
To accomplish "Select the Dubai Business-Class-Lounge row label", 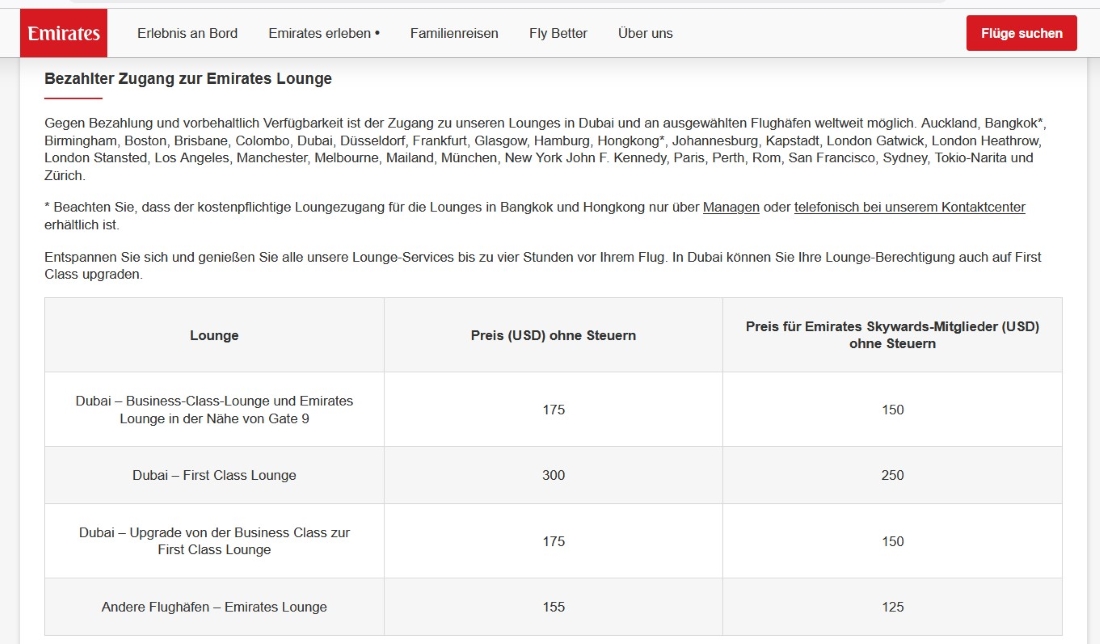I will click(214, 409).
